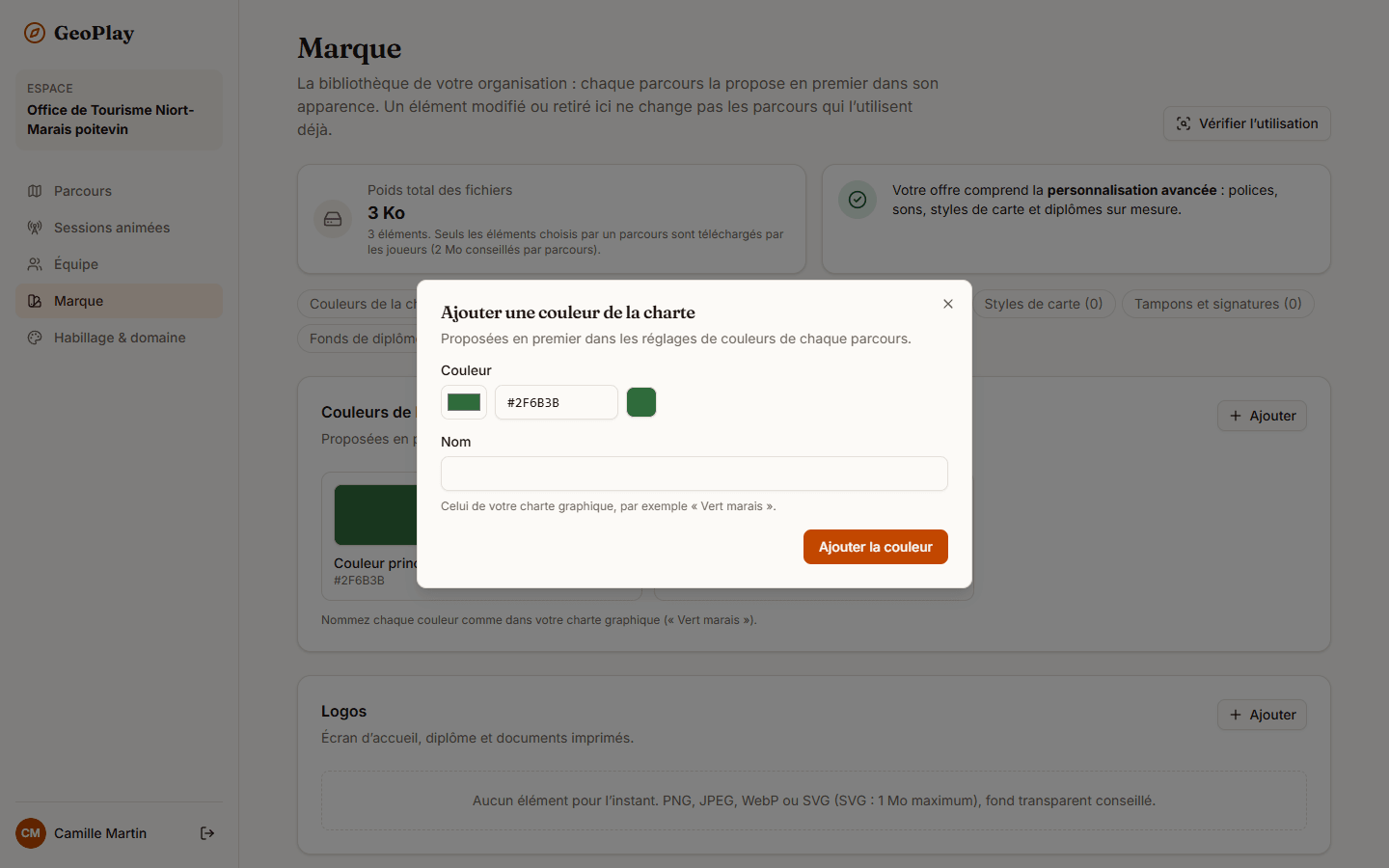
Task: Click the "Marque" page heading
Action: pyautogui.click(x=349, y=48)
